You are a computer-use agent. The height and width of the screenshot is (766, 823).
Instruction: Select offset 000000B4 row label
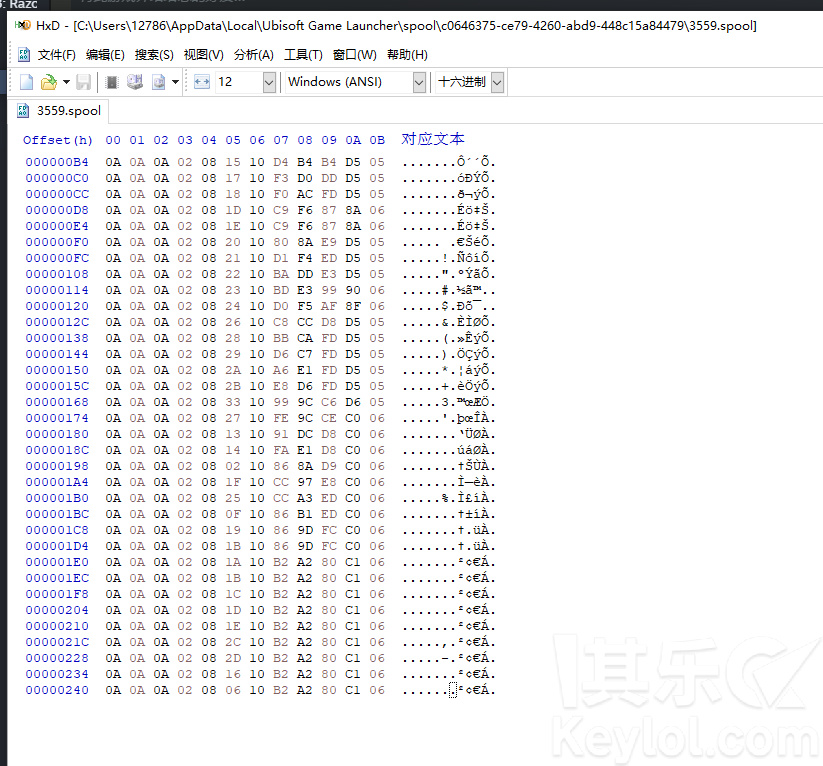[x=57, y=162]
